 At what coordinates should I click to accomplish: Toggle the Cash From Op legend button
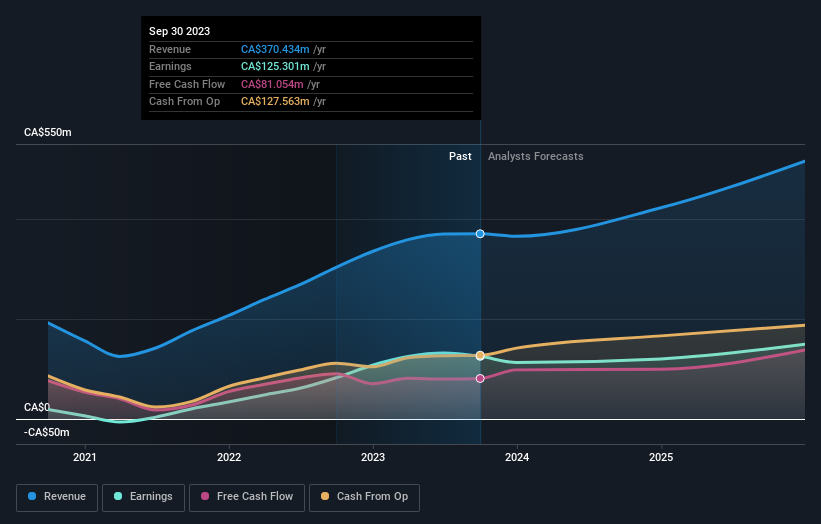coord(364,497)
